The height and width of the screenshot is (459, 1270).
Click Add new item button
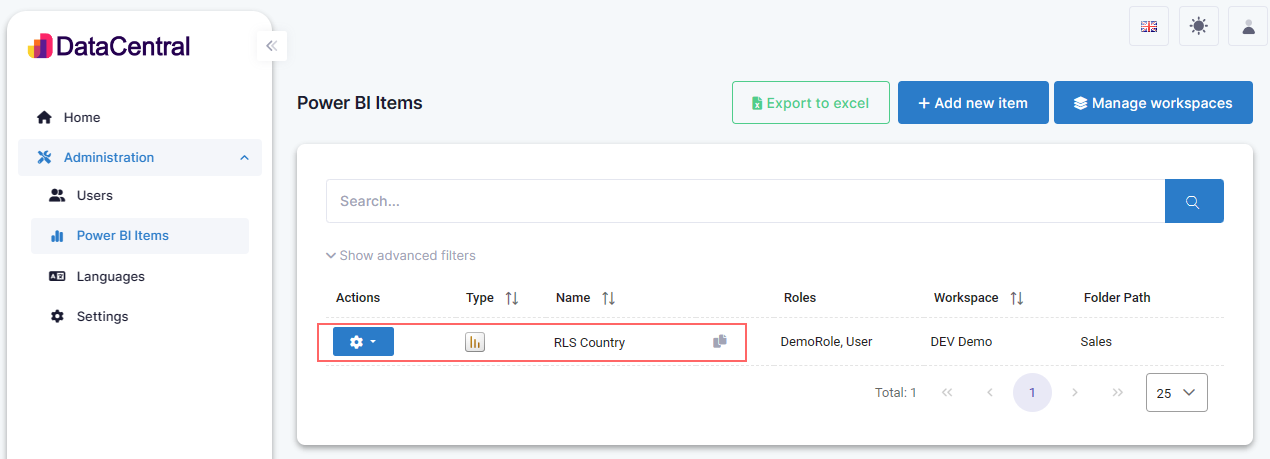tap(972, 103)
